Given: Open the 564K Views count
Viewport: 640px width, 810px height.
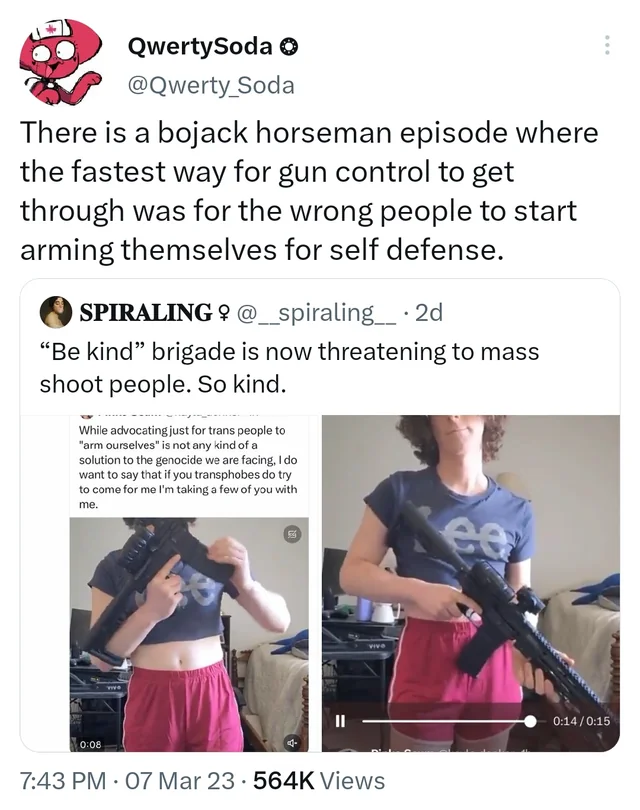Looking at the screenshot, I should pyautogui.click(x=319, y=781).
